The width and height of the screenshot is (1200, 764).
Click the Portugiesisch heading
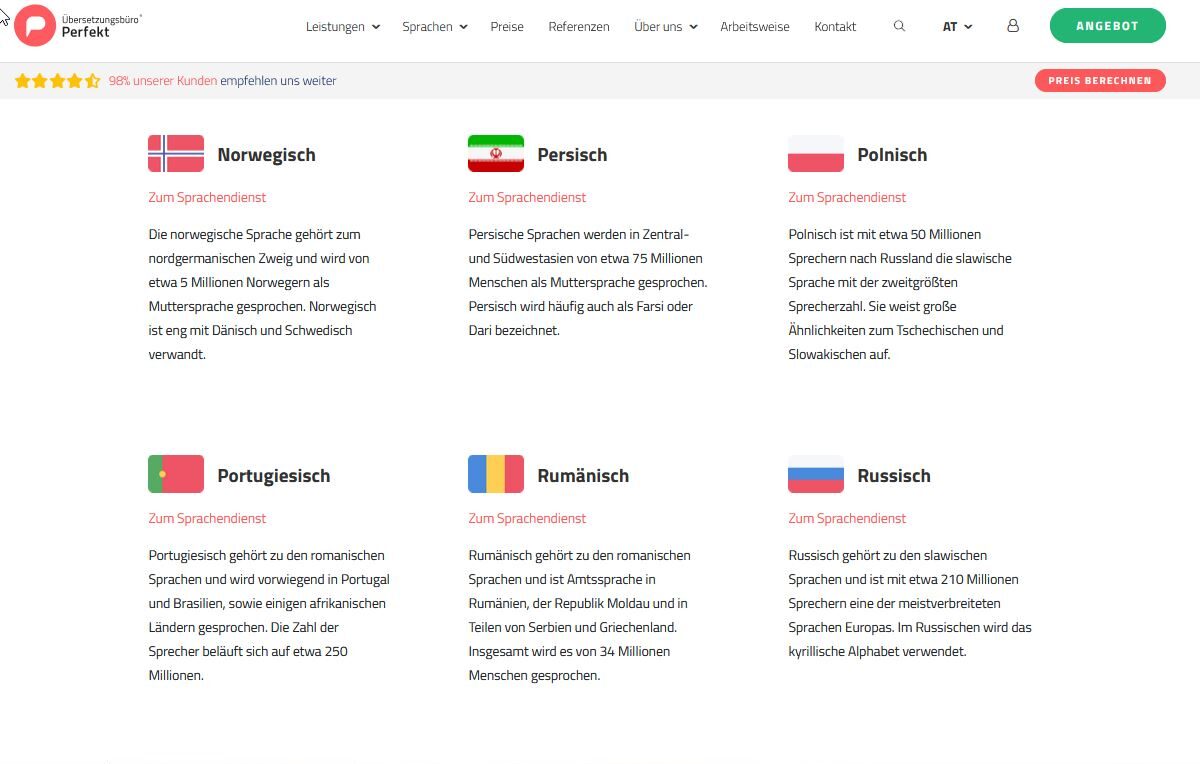274,476
